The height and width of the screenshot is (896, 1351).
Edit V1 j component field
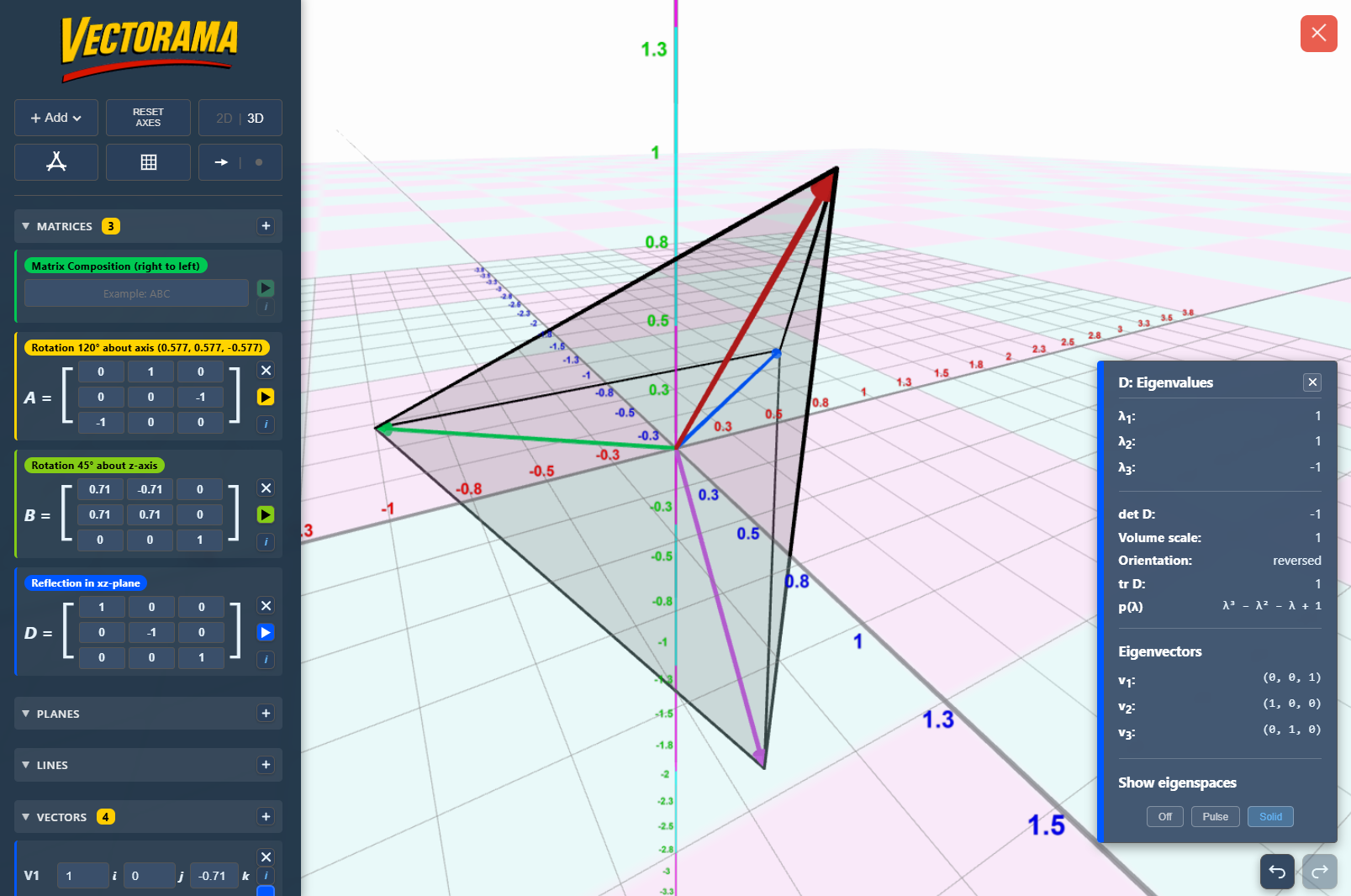pyautogui.click(x=150, y=876)
